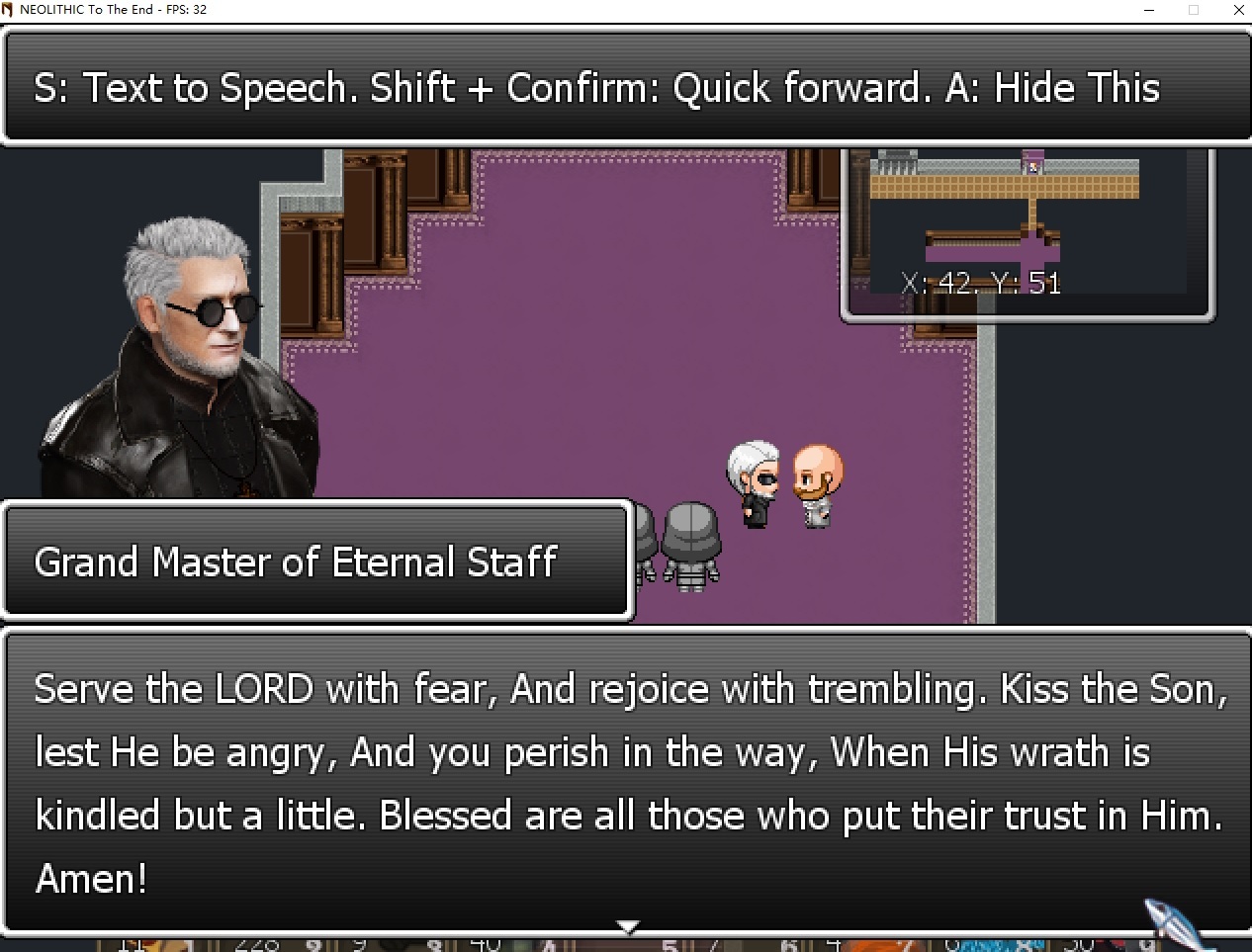
Task: Minimize the NEOLITHIC game window
Action: (1149, 10)
